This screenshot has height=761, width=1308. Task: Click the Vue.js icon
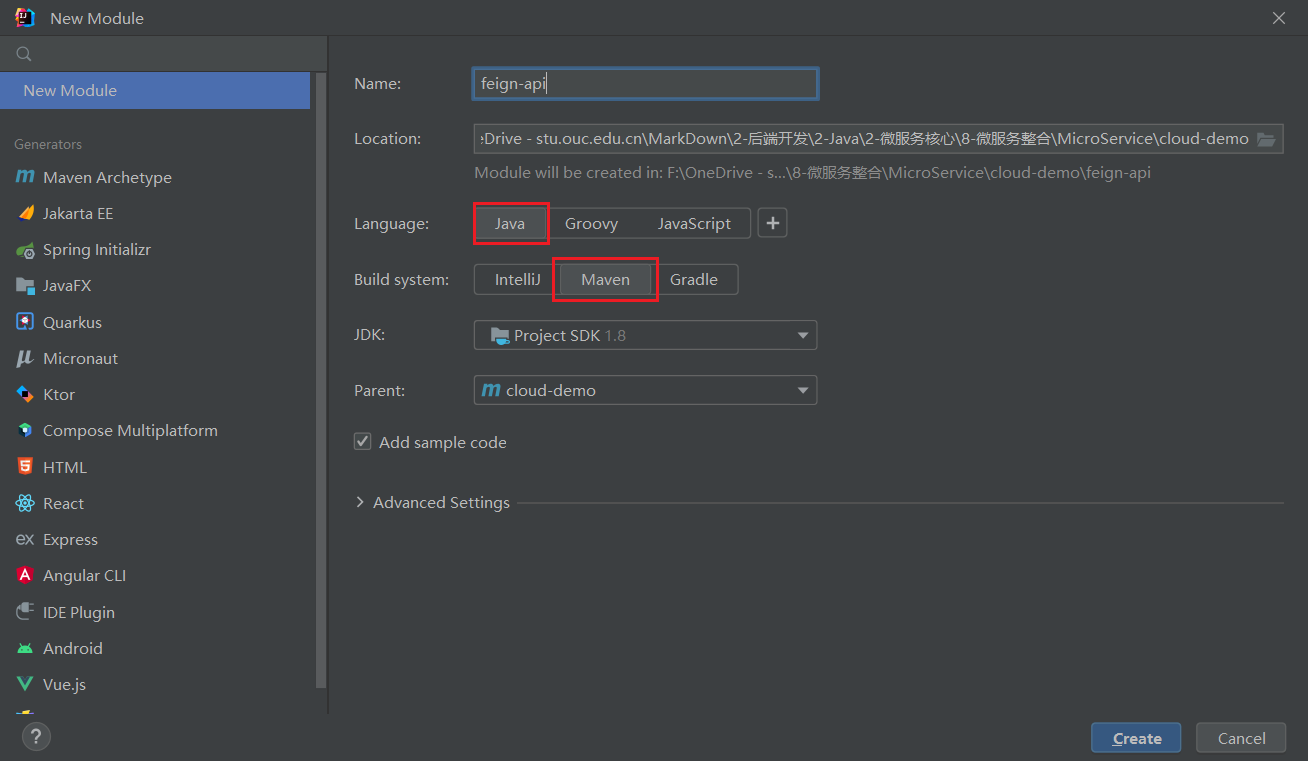(25, 685)
